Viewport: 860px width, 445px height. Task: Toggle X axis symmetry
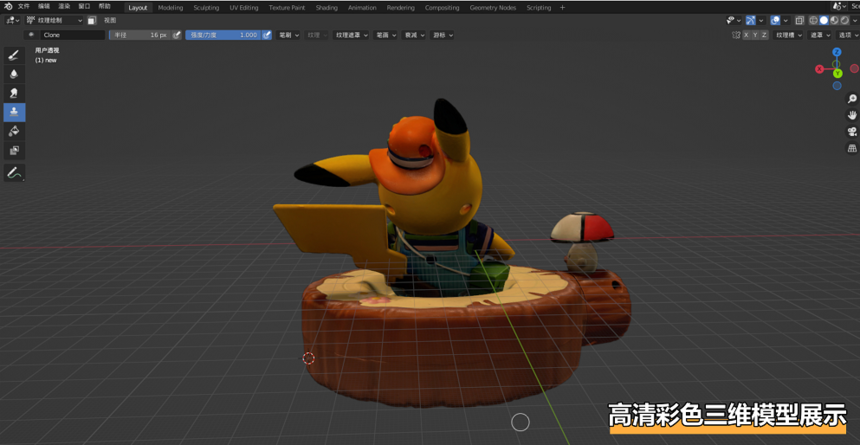coord(746,35)
